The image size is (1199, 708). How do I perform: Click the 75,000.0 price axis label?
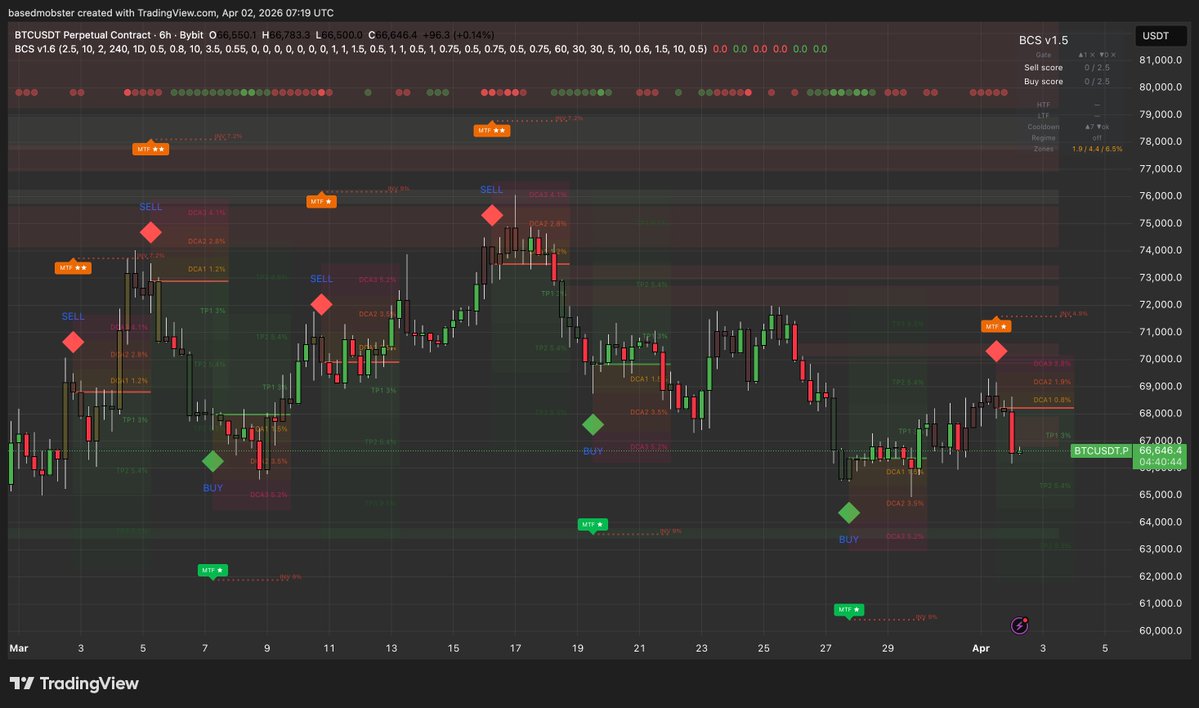click(x=1160, y=223)
